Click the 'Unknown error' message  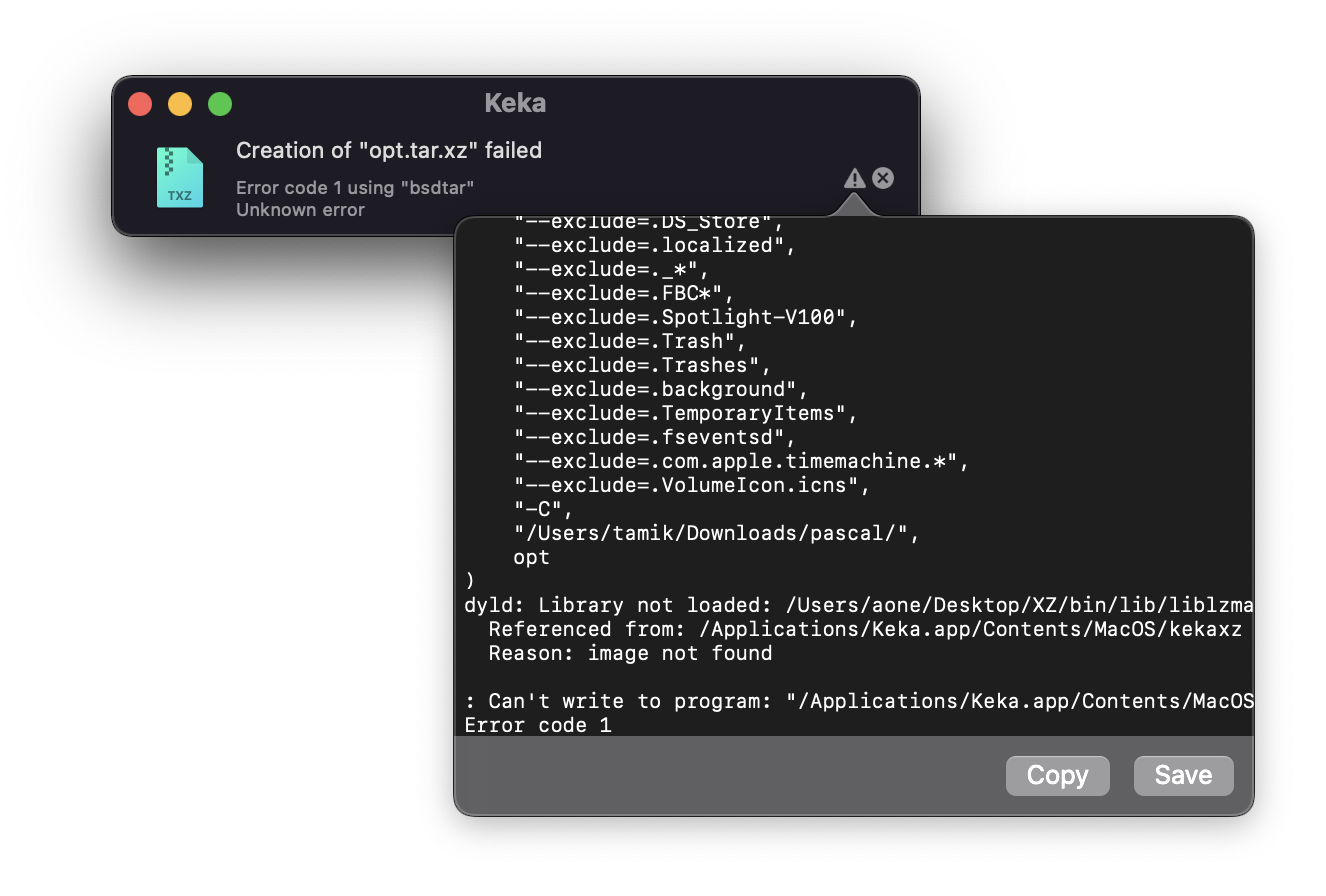300,210
